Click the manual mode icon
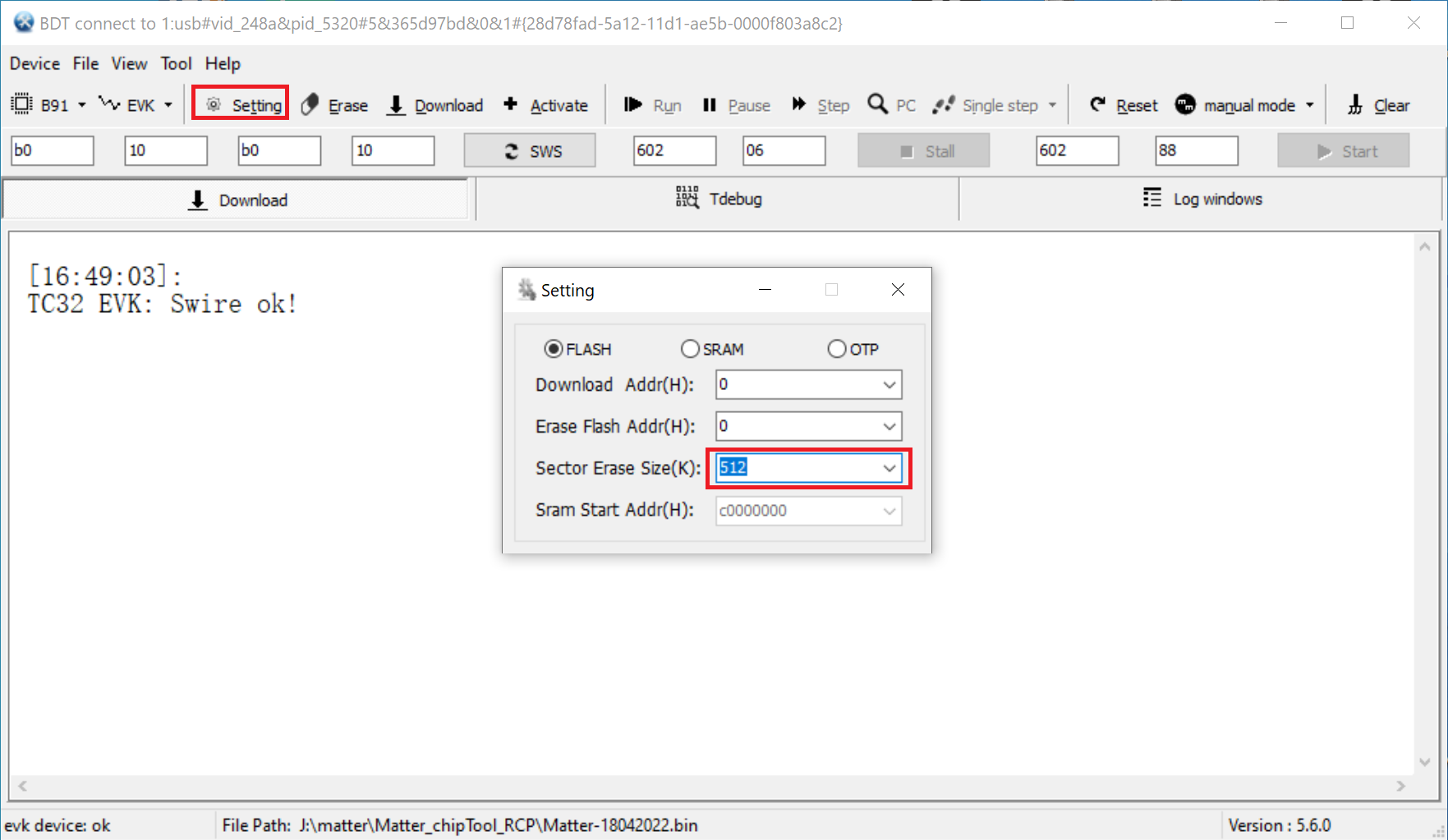The width and height of the screenshot is (1448, 840). click(x=1185, y=104)
